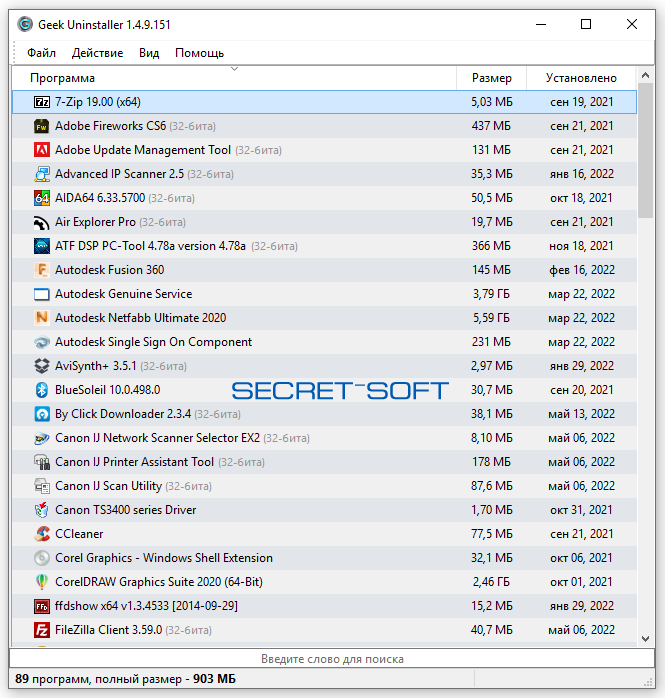Open the Файл menu
The image size is (665, 698).
click(x=41, y=53)
